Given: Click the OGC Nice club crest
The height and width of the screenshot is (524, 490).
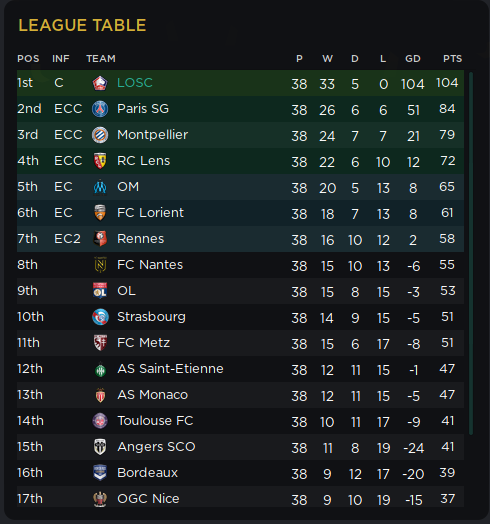Looking at the screenshot, I should click(x=100, y=499).
